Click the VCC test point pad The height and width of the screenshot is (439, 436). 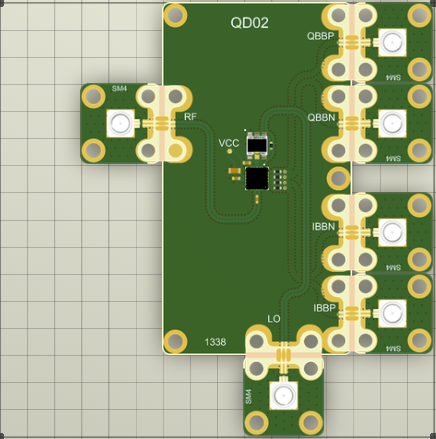click(x=230, y=152)
